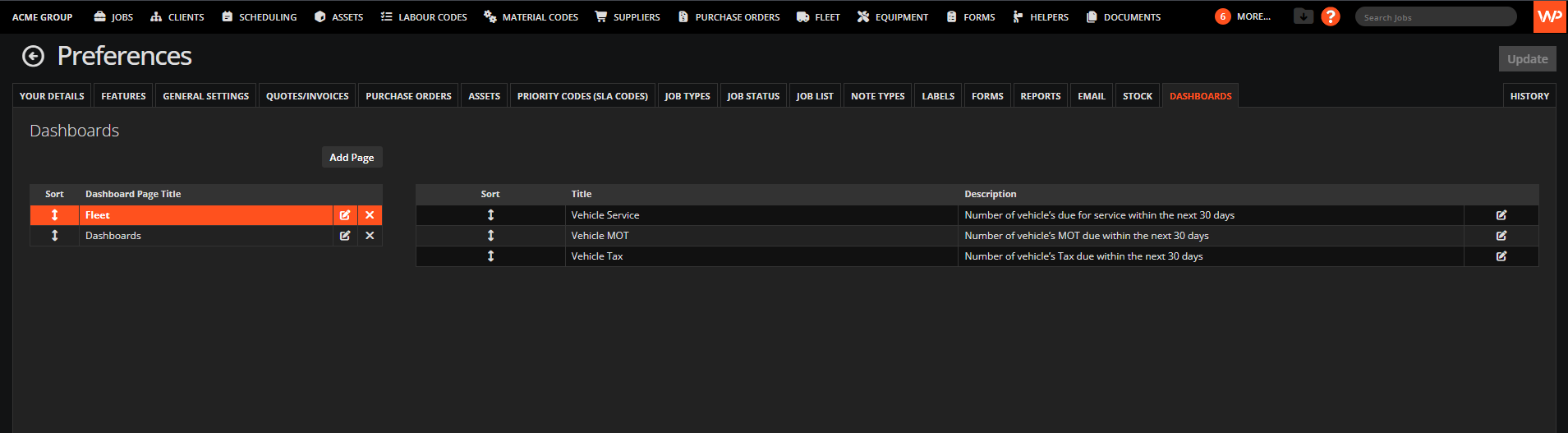Image resolution: width=1568 pixels, height=433 pixels.
Task: Delete the Fleet dashboard page
Action: click(x=370, y=215)
